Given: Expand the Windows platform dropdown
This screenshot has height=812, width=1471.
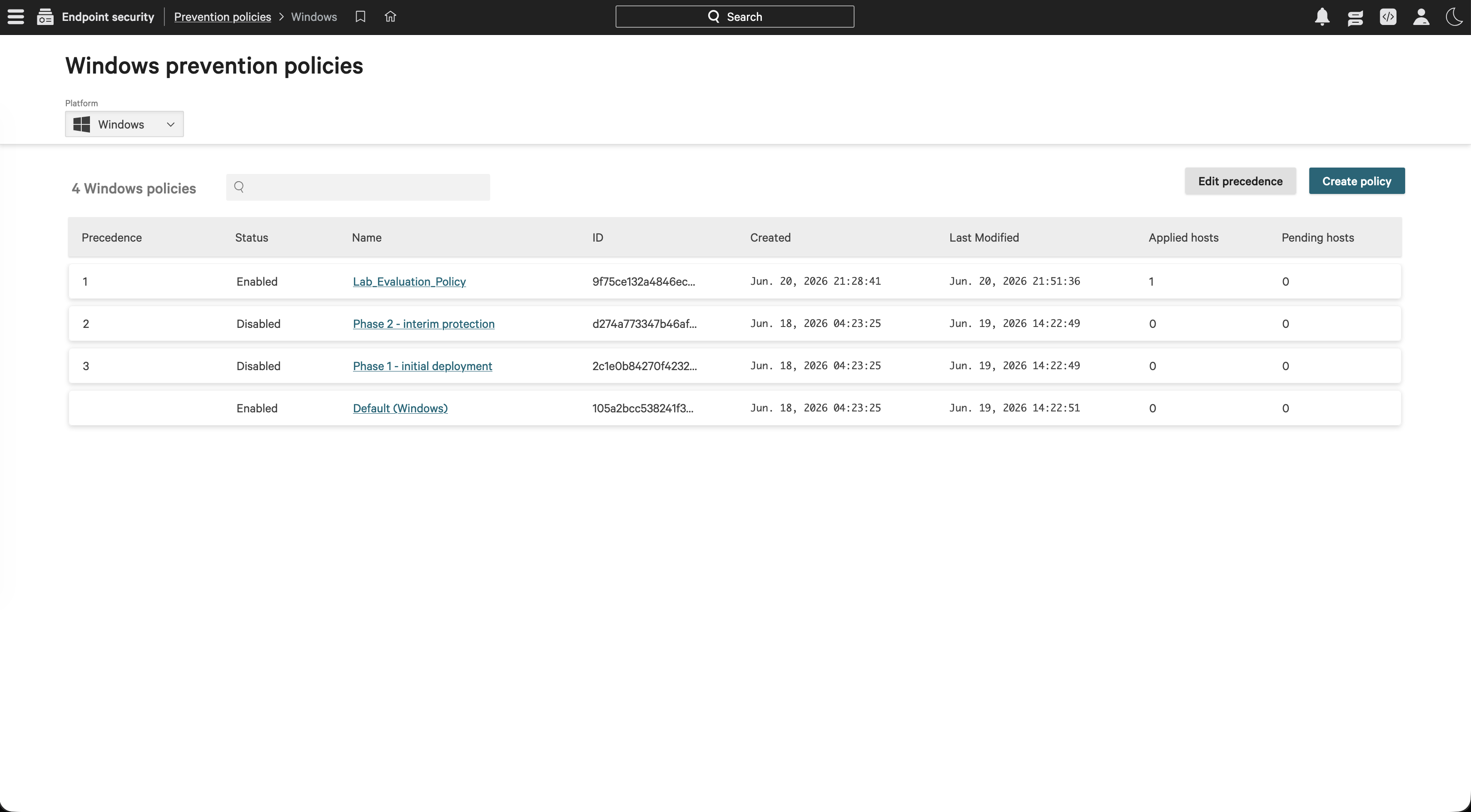Looking at the screenshot, I should (124, 124).
